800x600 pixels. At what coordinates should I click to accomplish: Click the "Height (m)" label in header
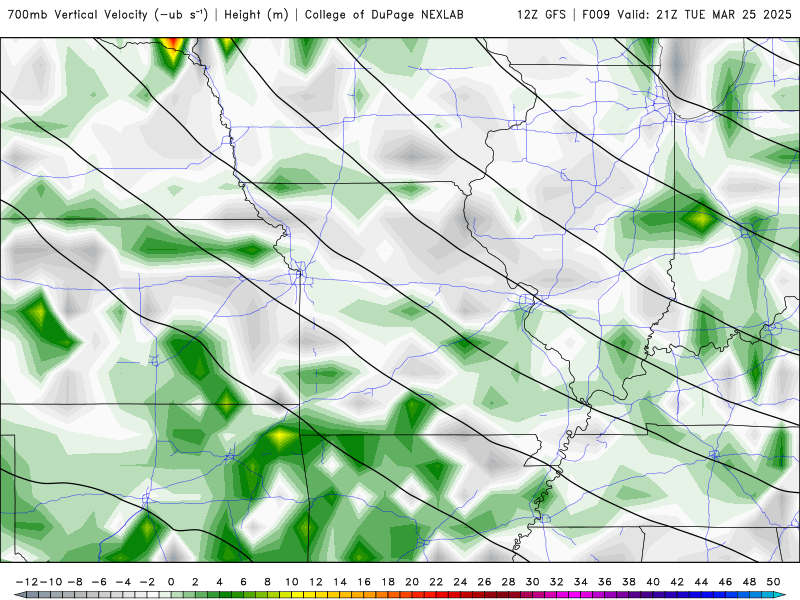pos(256,15)
